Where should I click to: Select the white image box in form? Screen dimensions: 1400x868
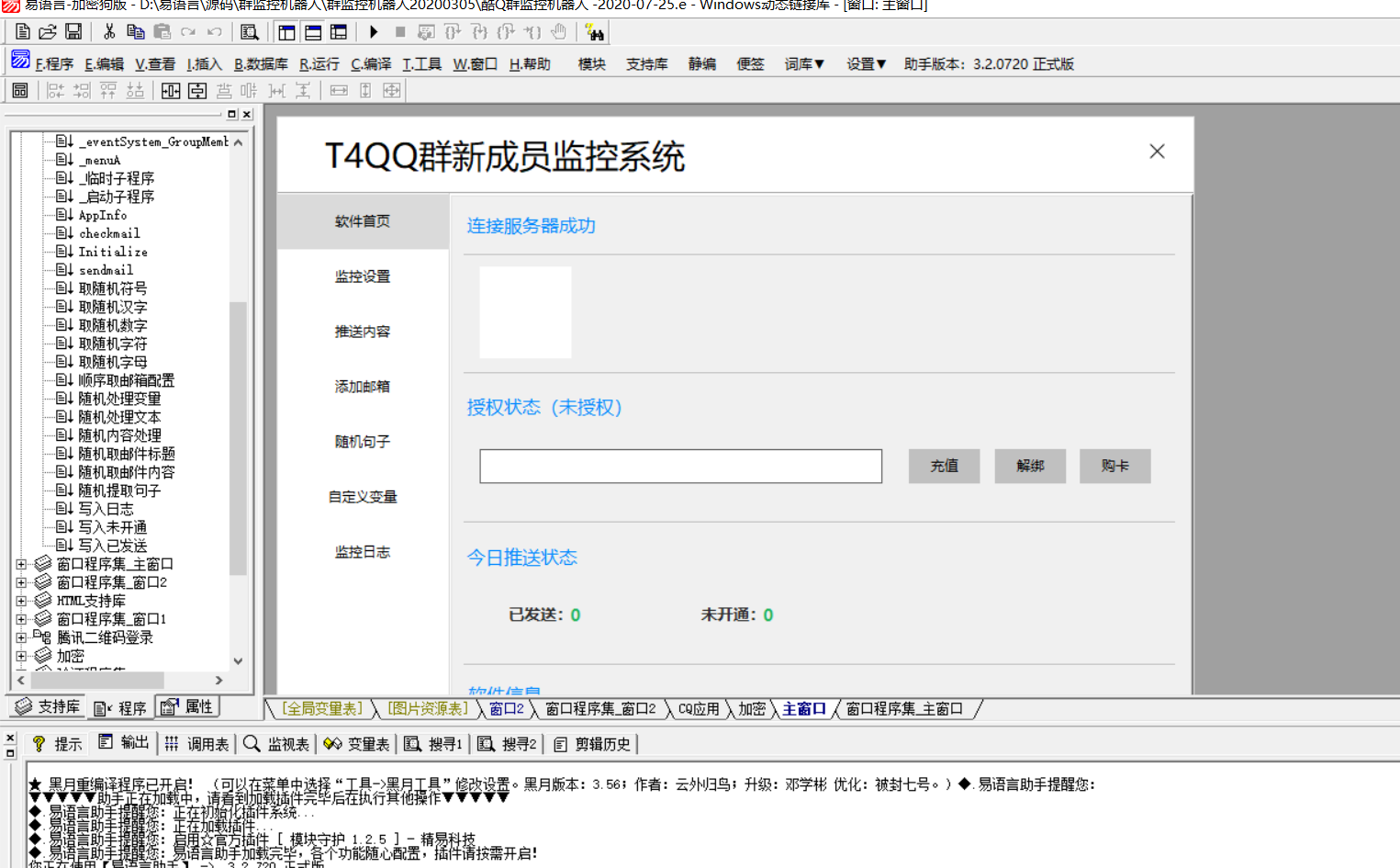(525, 312)
